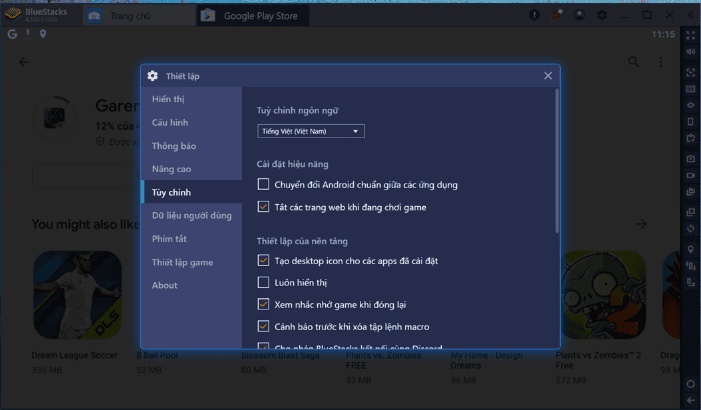Open Dream League Soccer app thumbnail
Image resolution: width=701 pixels, height=410 pixels.
[77, 295]
